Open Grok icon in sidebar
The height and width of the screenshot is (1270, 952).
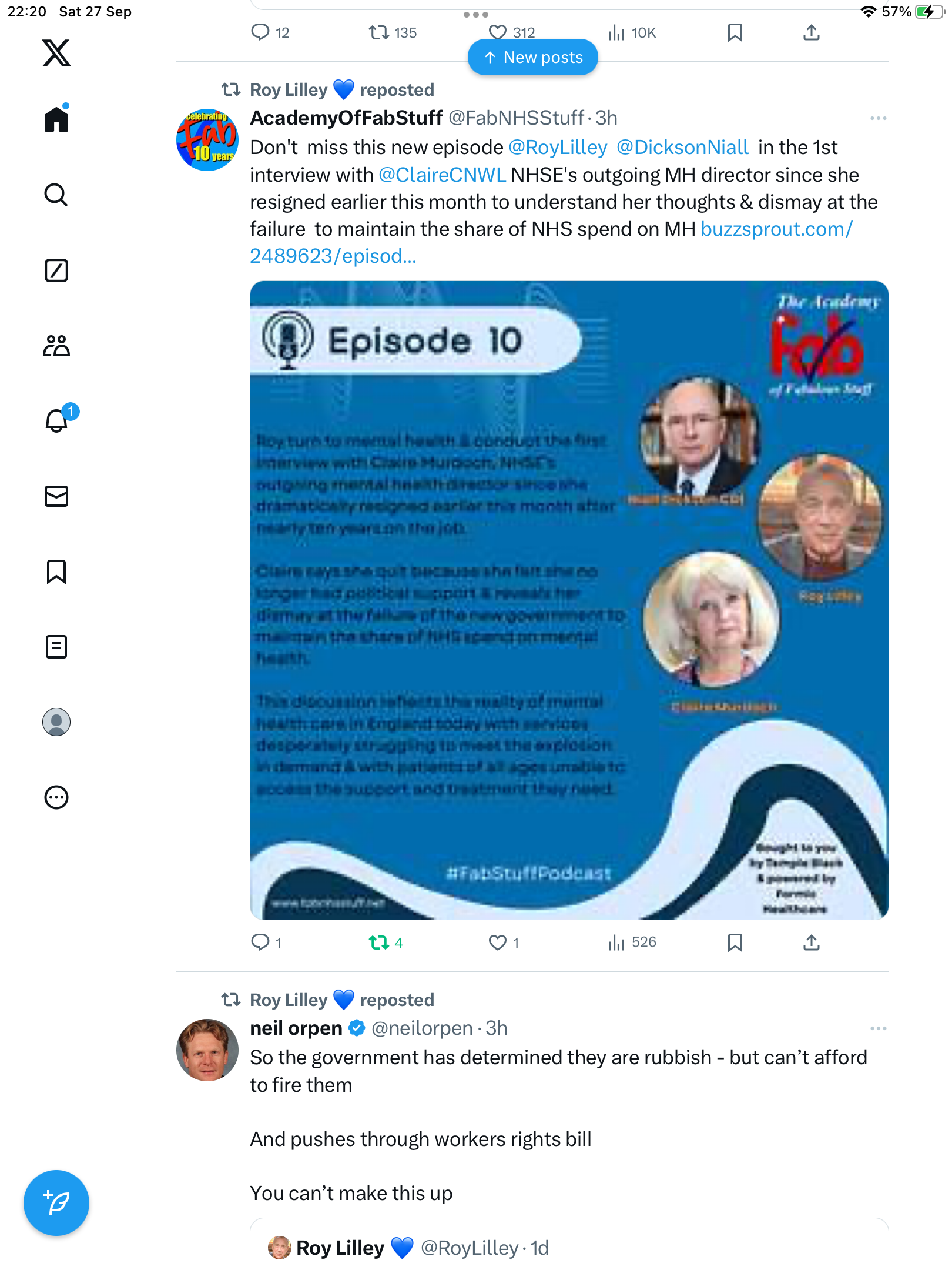pos(56,270)
